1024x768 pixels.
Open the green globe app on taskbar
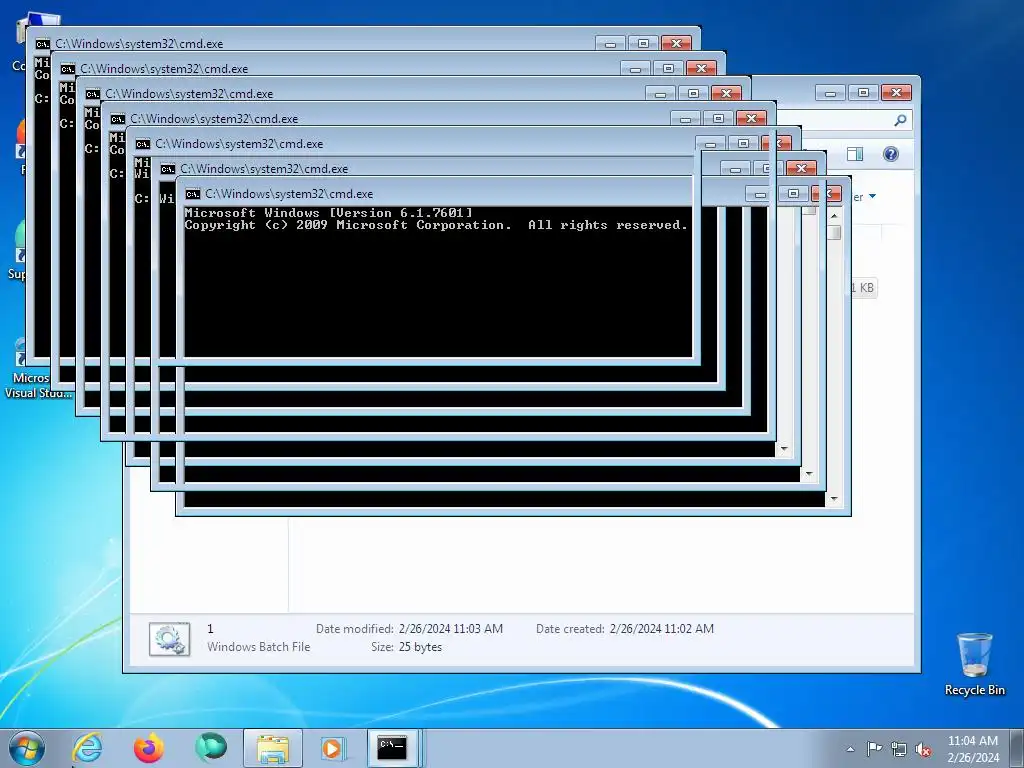coord(210,748)
